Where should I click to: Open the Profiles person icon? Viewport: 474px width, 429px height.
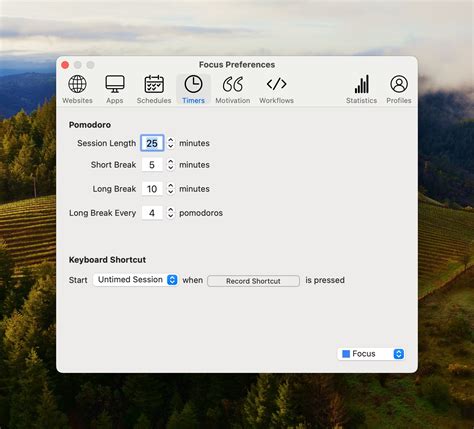(x=399, y=84)
